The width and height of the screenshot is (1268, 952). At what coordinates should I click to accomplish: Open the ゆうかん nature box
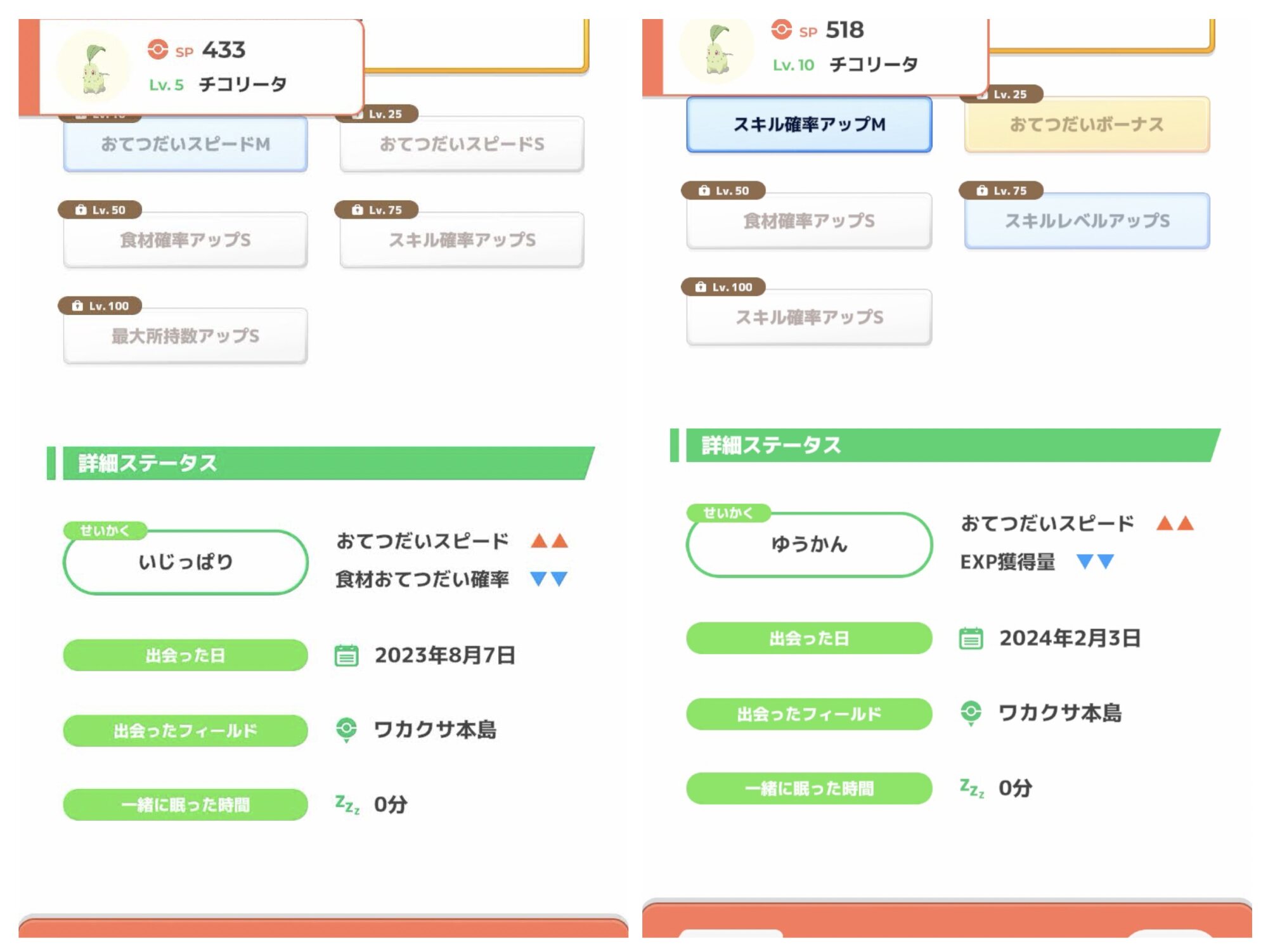click(808, 544)
